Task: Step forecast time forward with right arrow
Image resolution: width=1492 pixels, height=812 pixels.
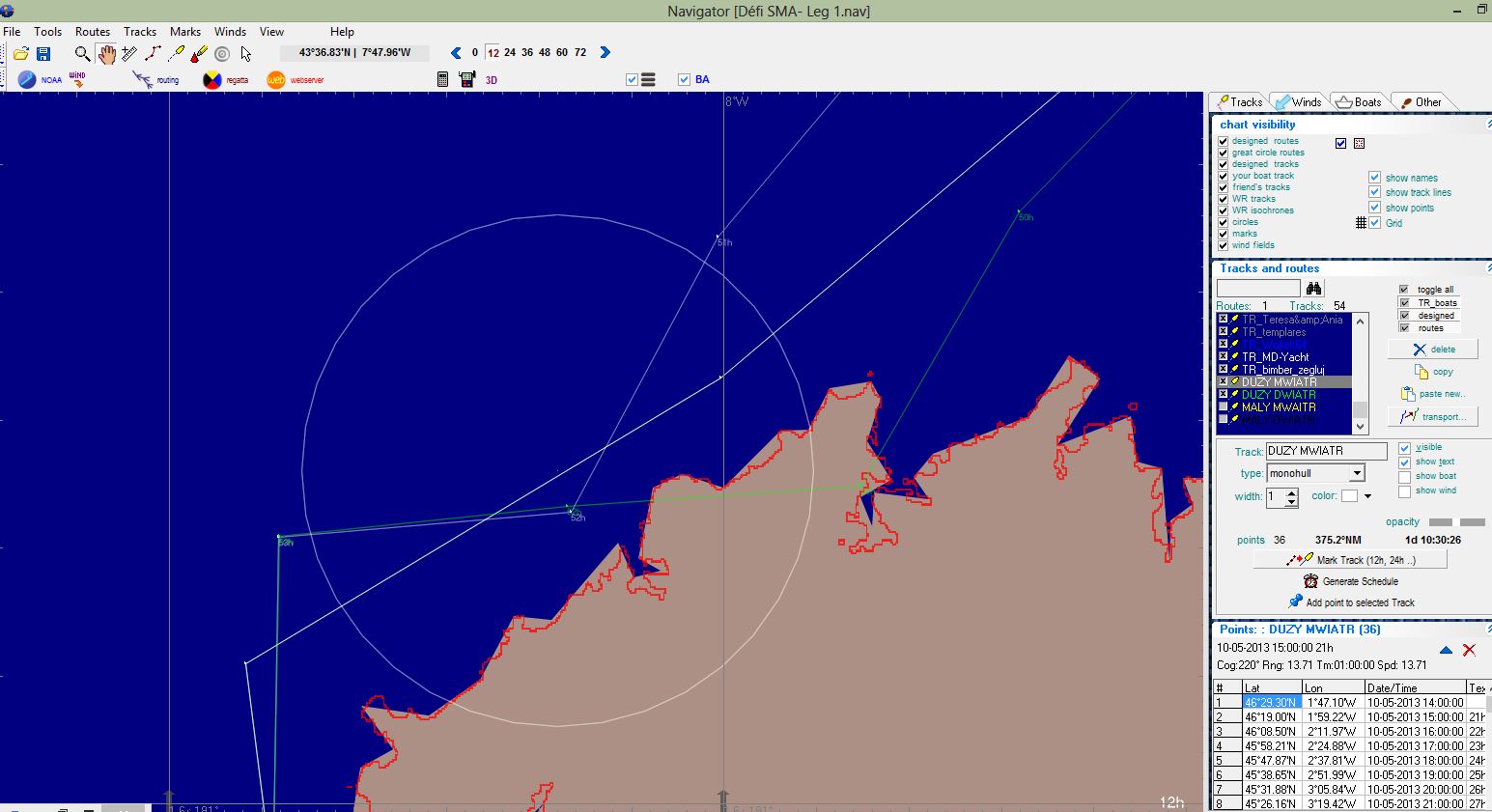Action: [605, 53]
